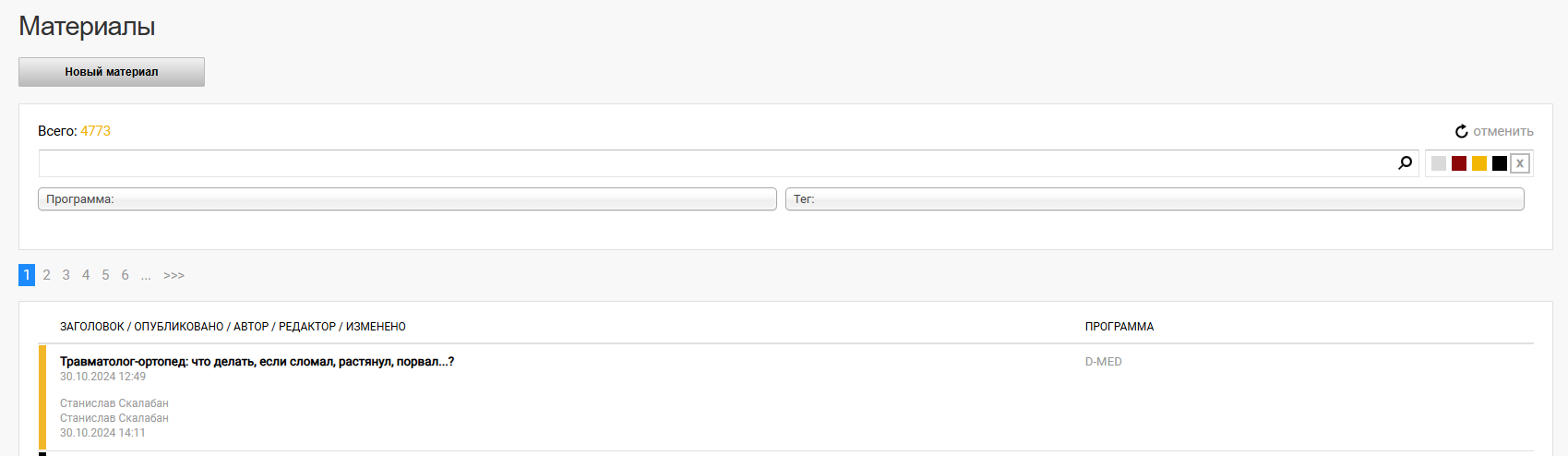
Task: Select the light gray color filter
Action: [1439, 163]
